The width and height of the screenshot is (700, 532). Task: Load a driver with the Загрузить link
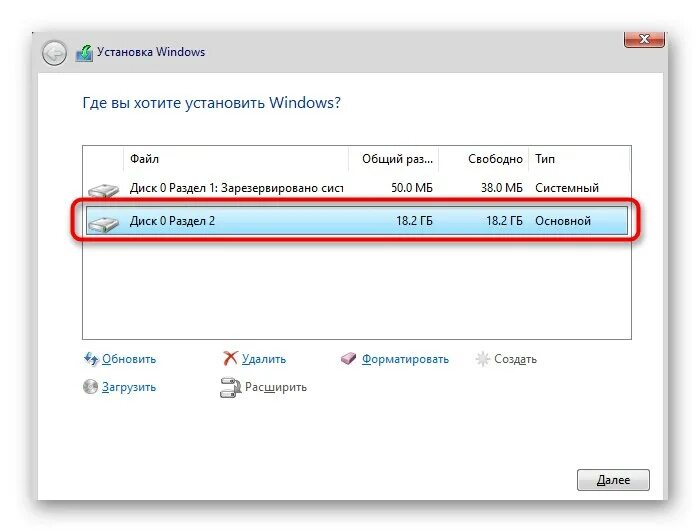[129, 387]
